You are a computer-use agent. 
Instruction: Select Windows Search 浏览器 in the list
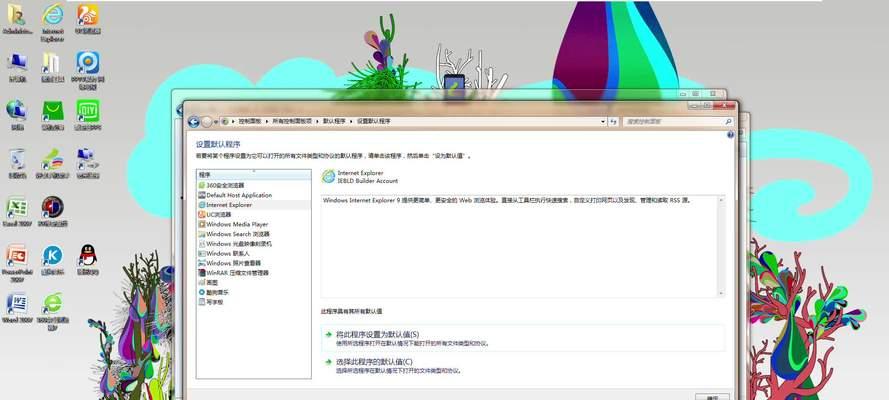tap(254, 234)
